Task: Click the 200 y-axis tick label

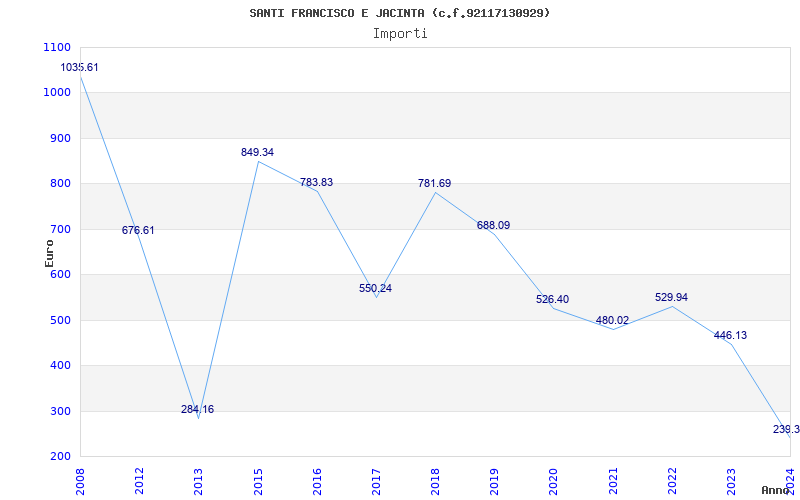Action: pyautogui.click(x=60, y=456)
